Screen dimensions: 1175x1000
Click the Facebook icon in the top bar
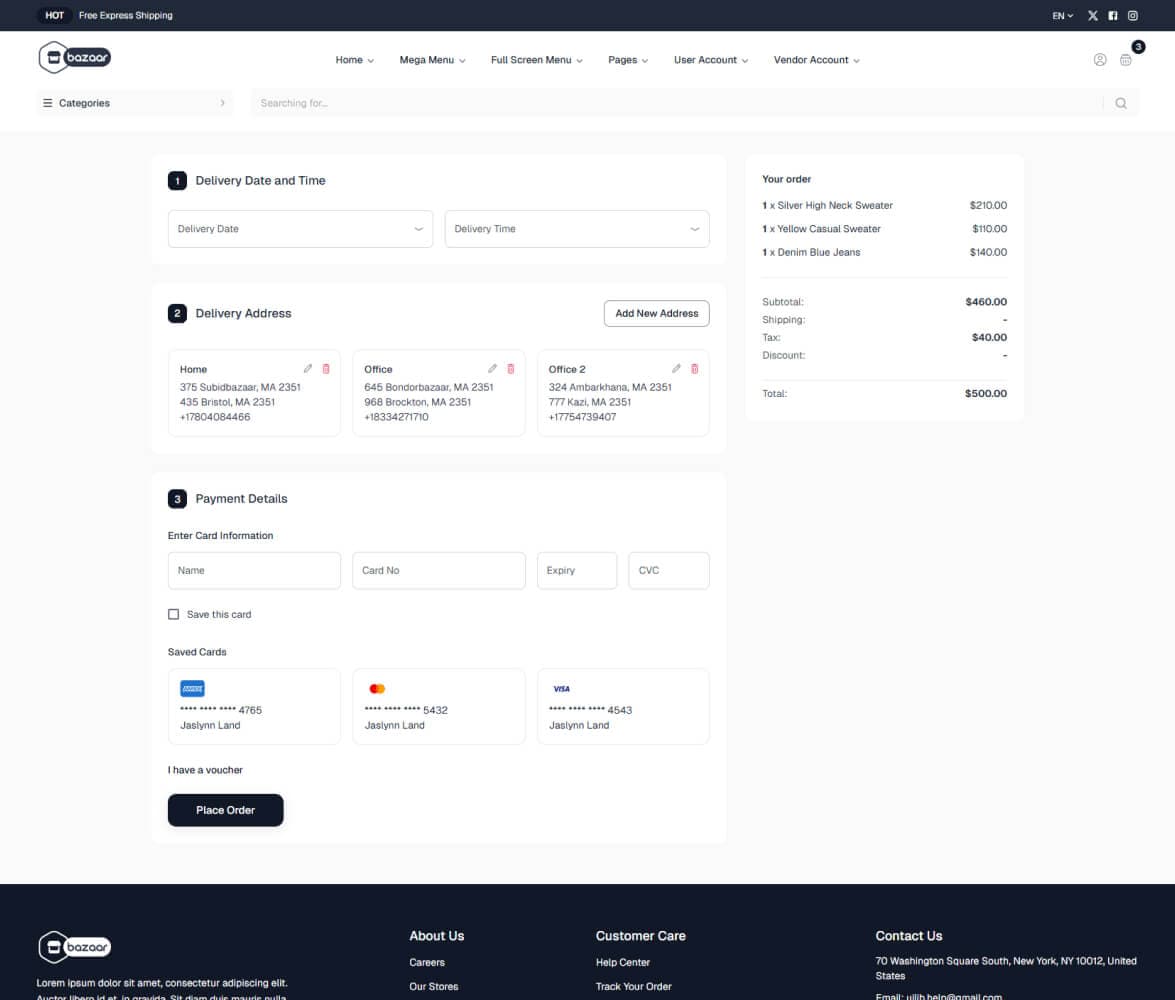click(x=1112, y=15)
